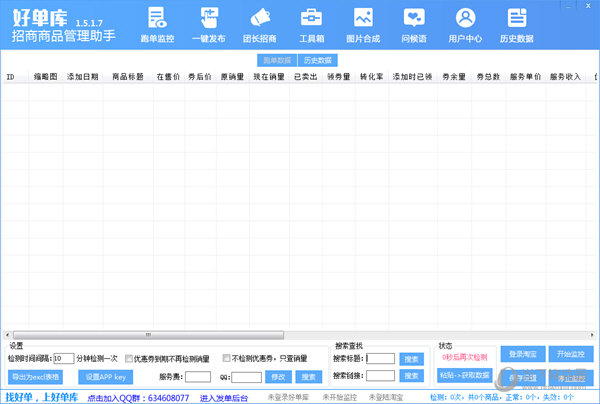Open the 跑单监控 module icon

[157, 25]
